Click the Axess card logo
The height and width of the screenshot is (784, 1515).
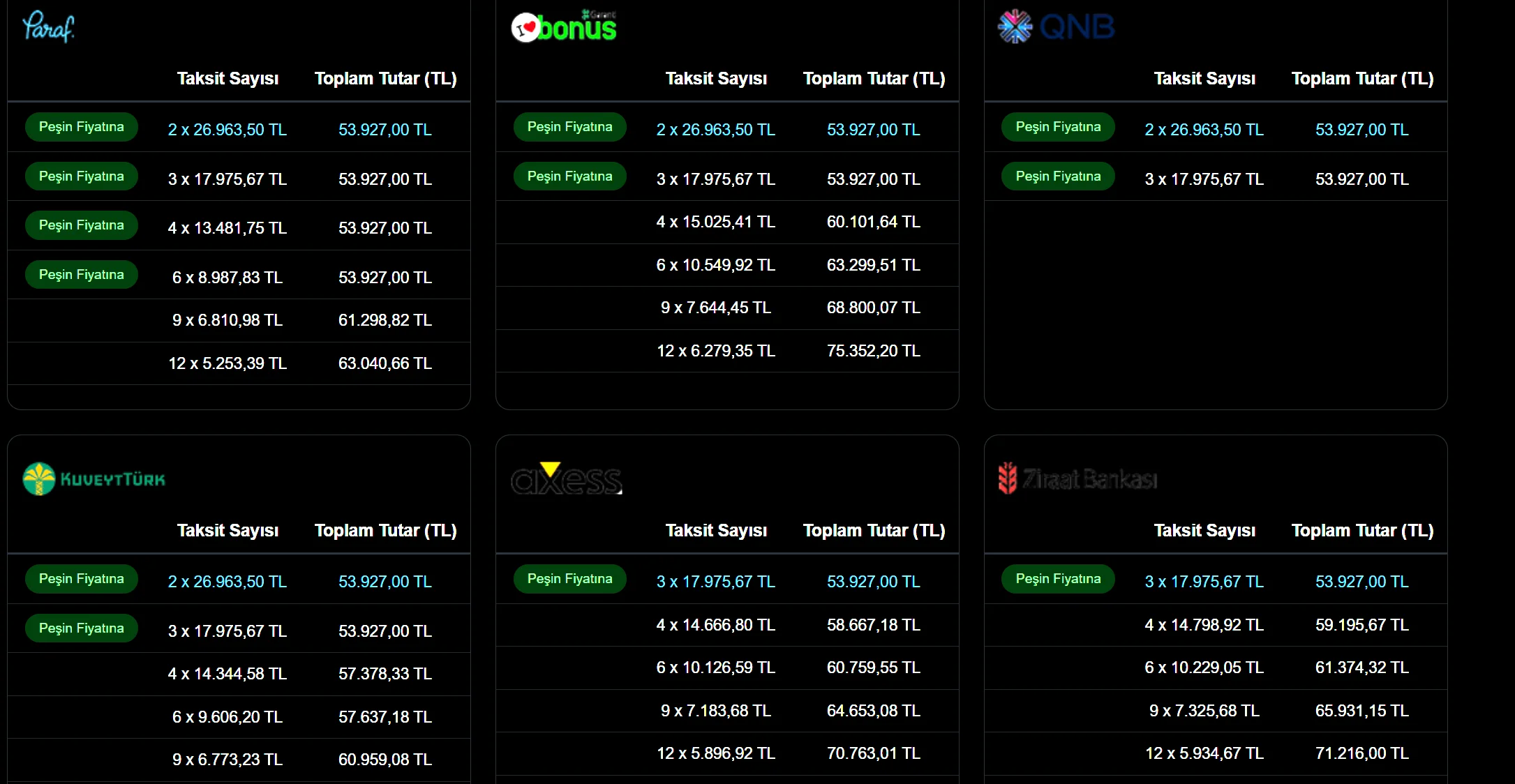coord(566,479)
